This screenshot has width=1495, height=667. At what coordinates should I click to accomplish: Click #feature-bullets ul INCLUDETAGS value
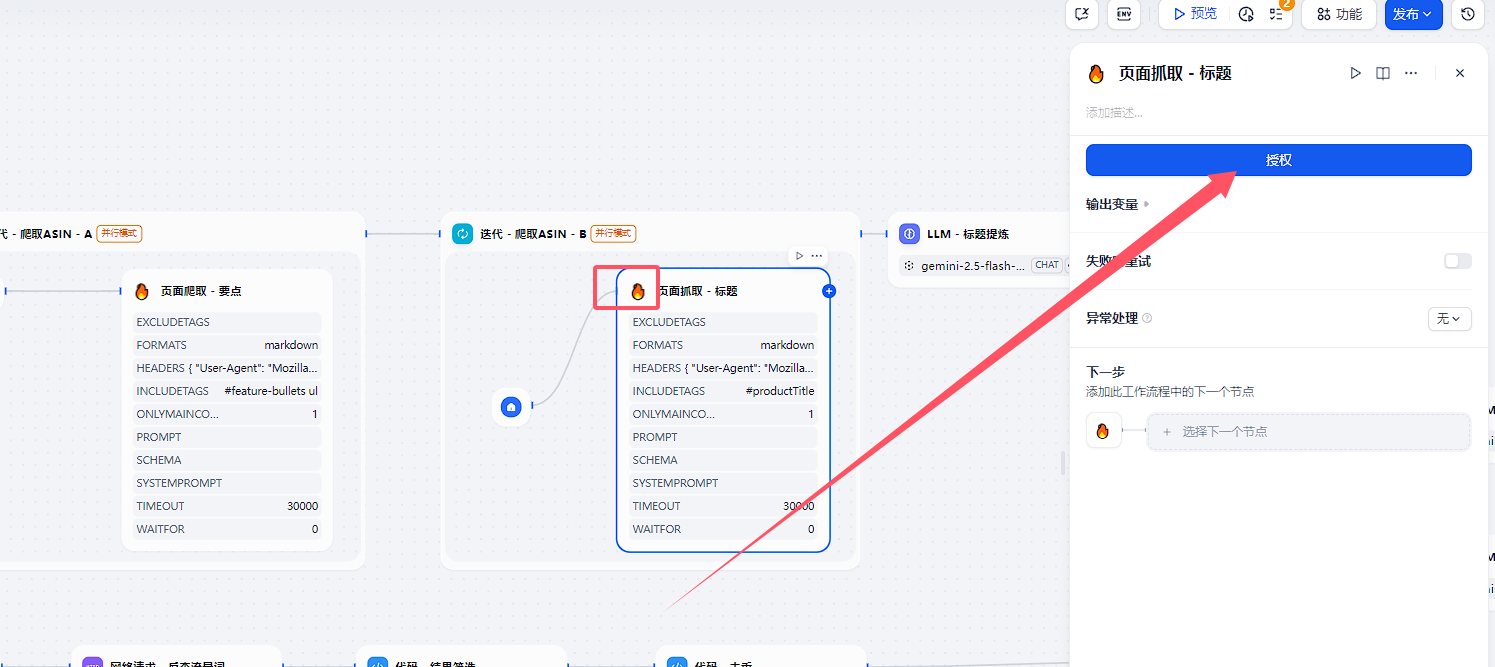click(271, 391)
